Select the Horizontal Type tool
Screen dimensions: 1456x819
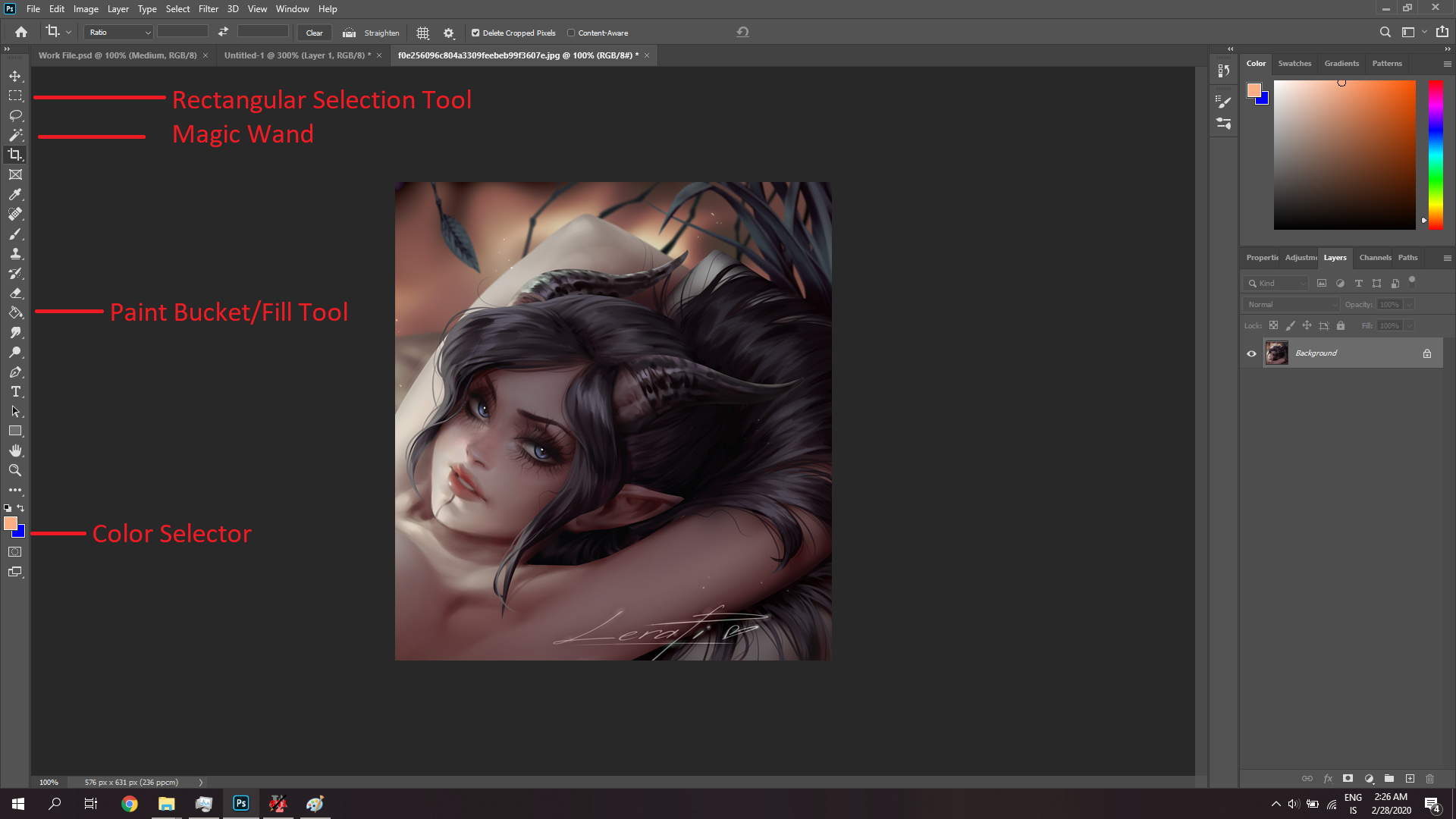pos(15,391)
